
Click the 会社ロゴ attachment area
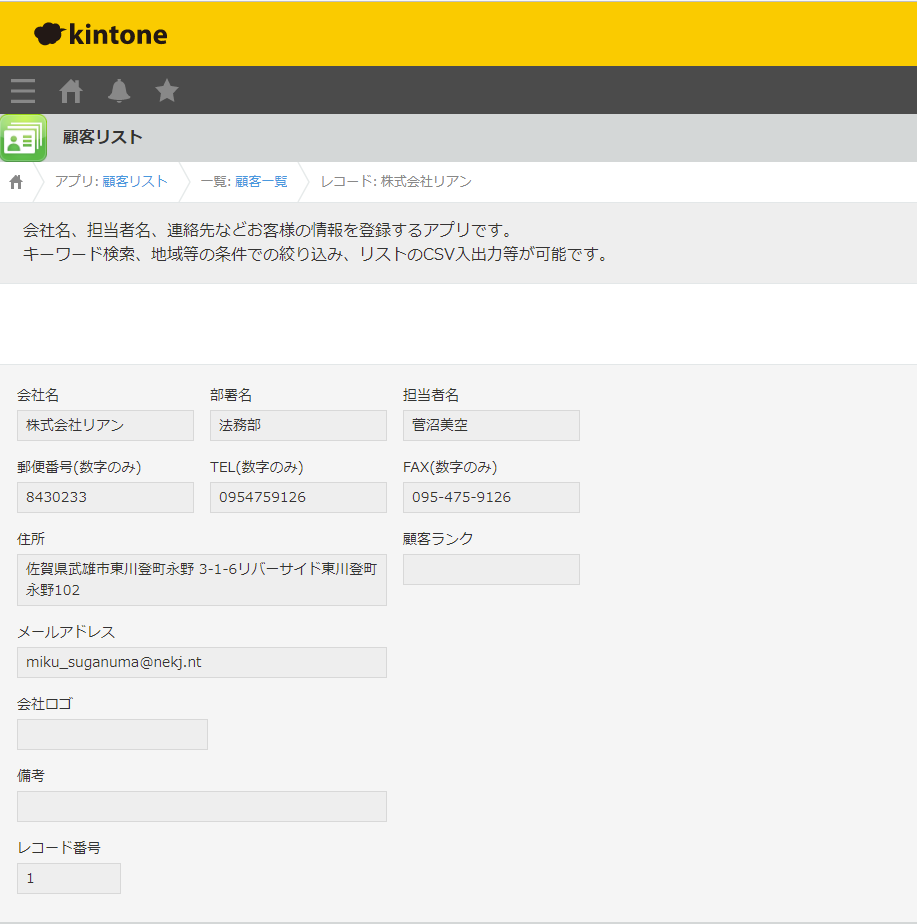click(111, 734)
